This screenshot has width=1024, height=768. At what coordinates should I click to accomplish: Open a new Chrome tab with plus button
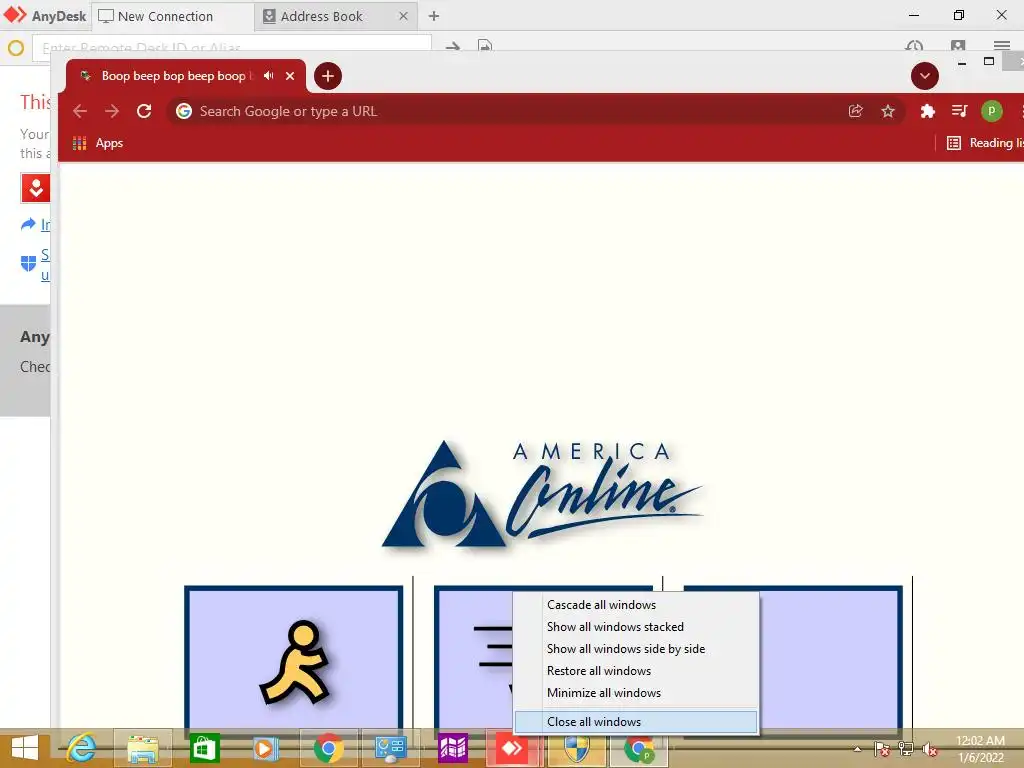[x=328, y=76]
